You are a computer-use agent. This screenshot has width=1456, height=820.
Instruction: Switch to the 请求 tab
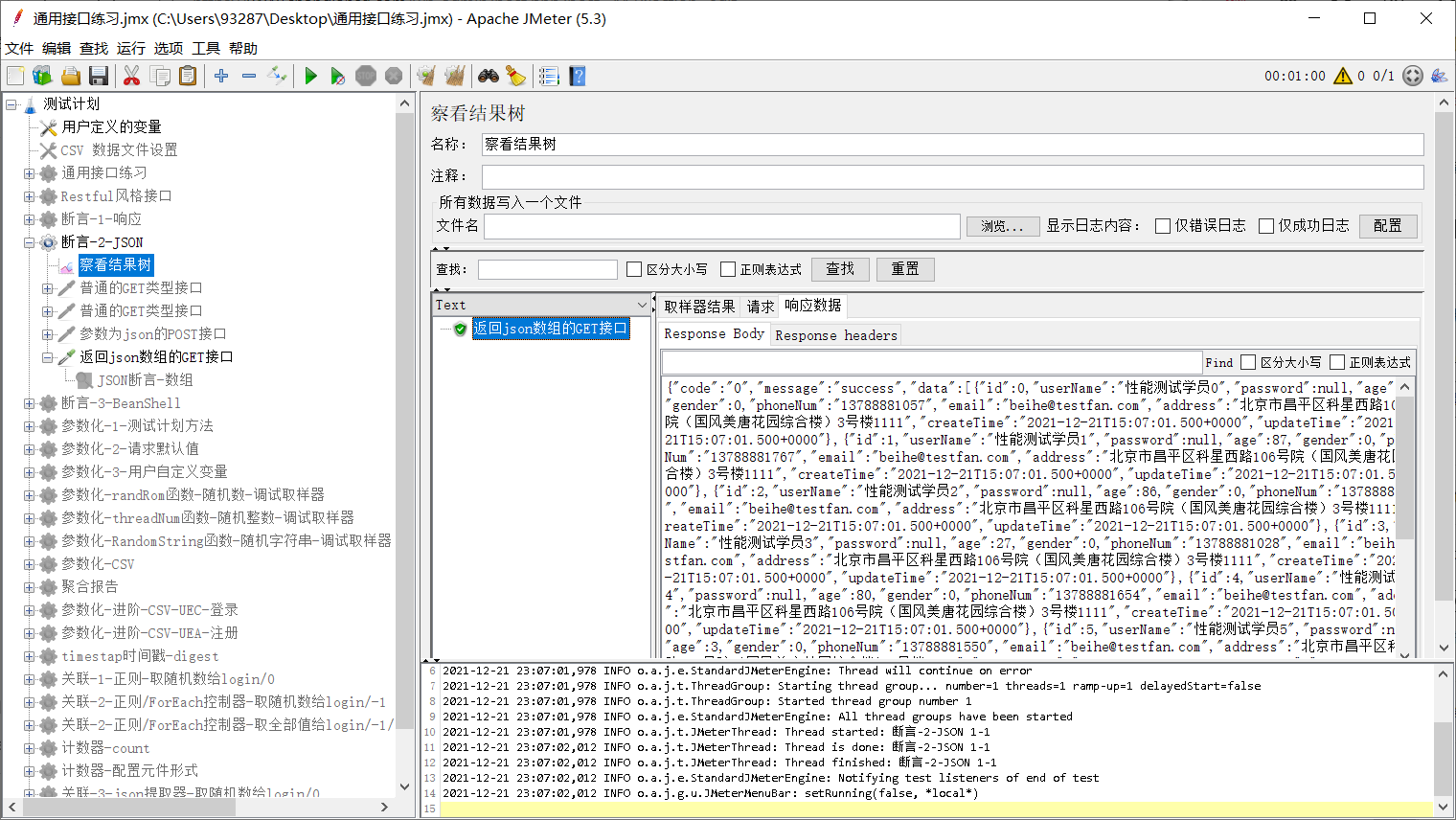pyautogui.click(x=761, y=307)
